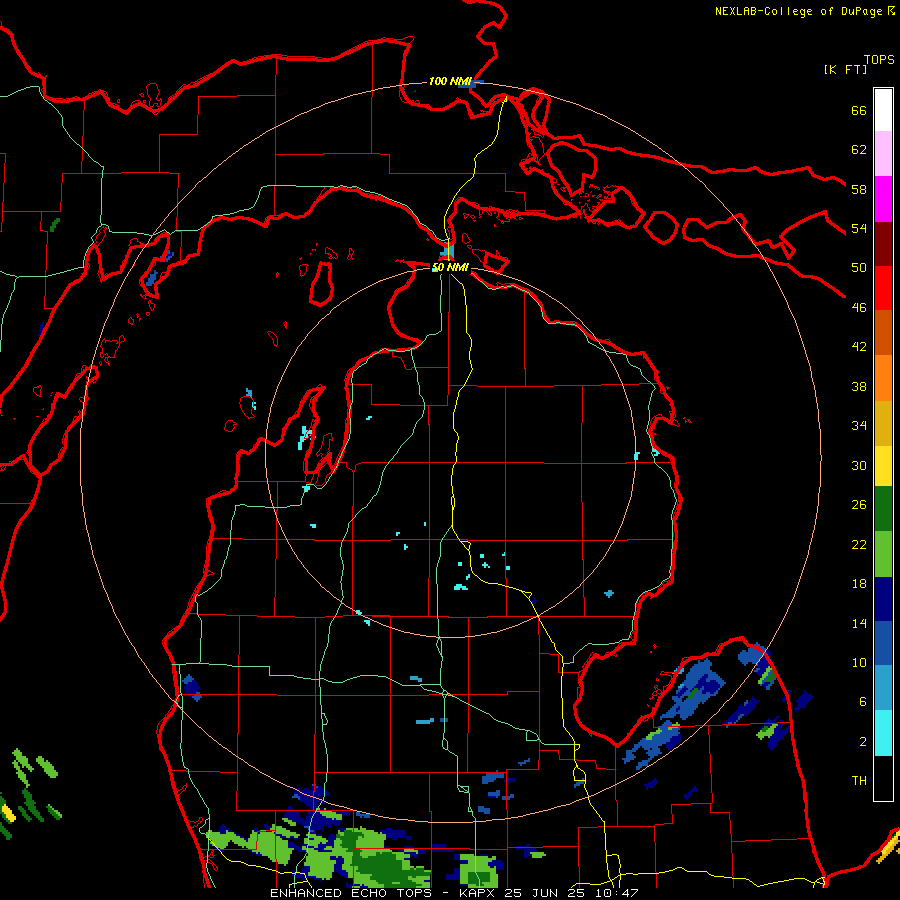Click the legend value 38

pos(859,386)
